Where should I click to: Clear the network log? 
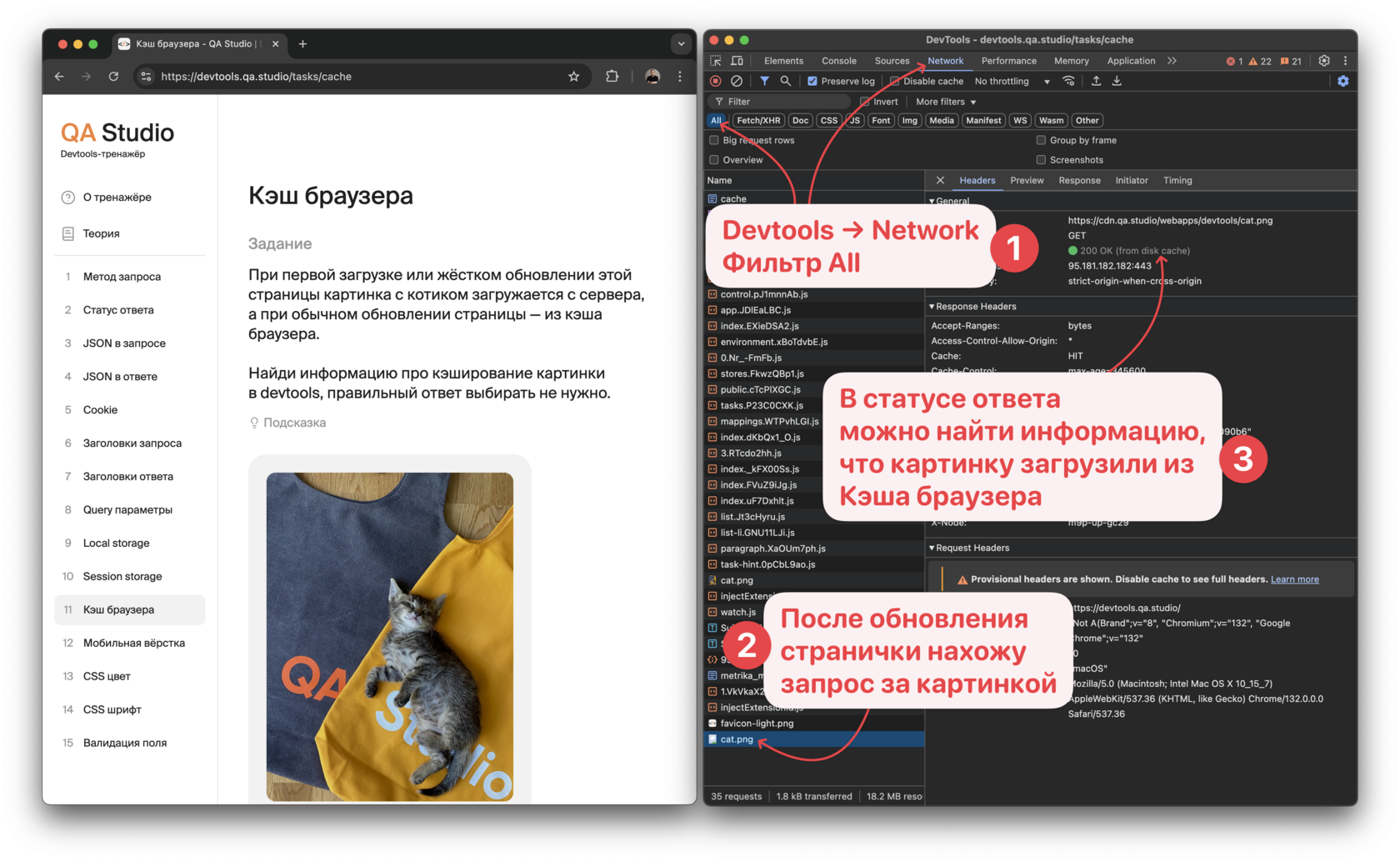737,81
